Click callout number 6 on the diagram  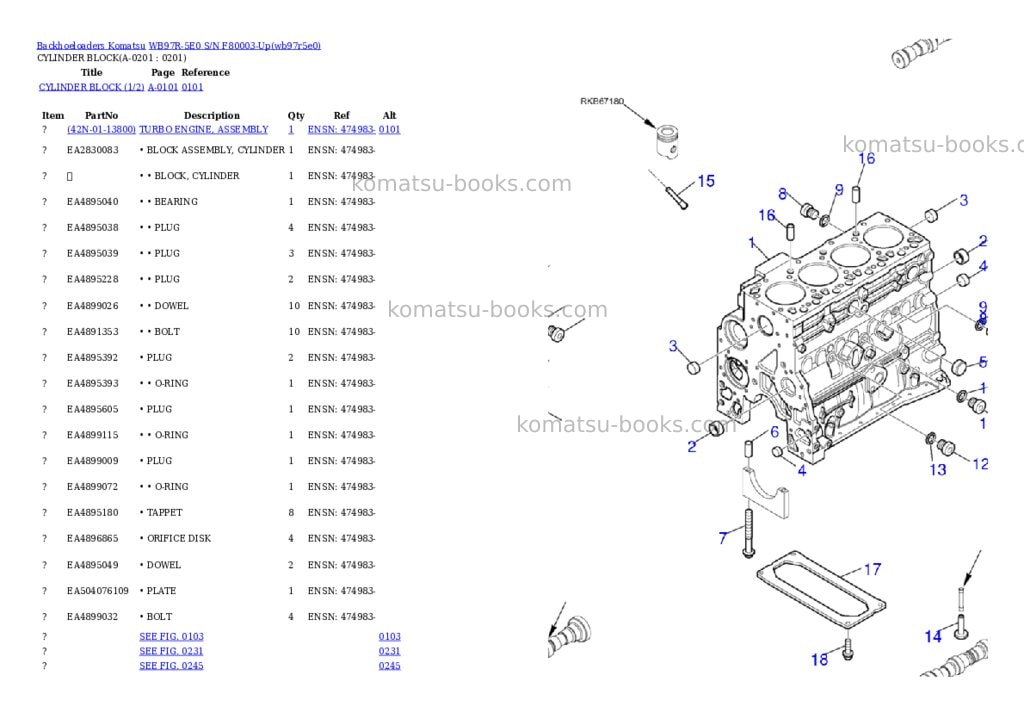point(775,432)
